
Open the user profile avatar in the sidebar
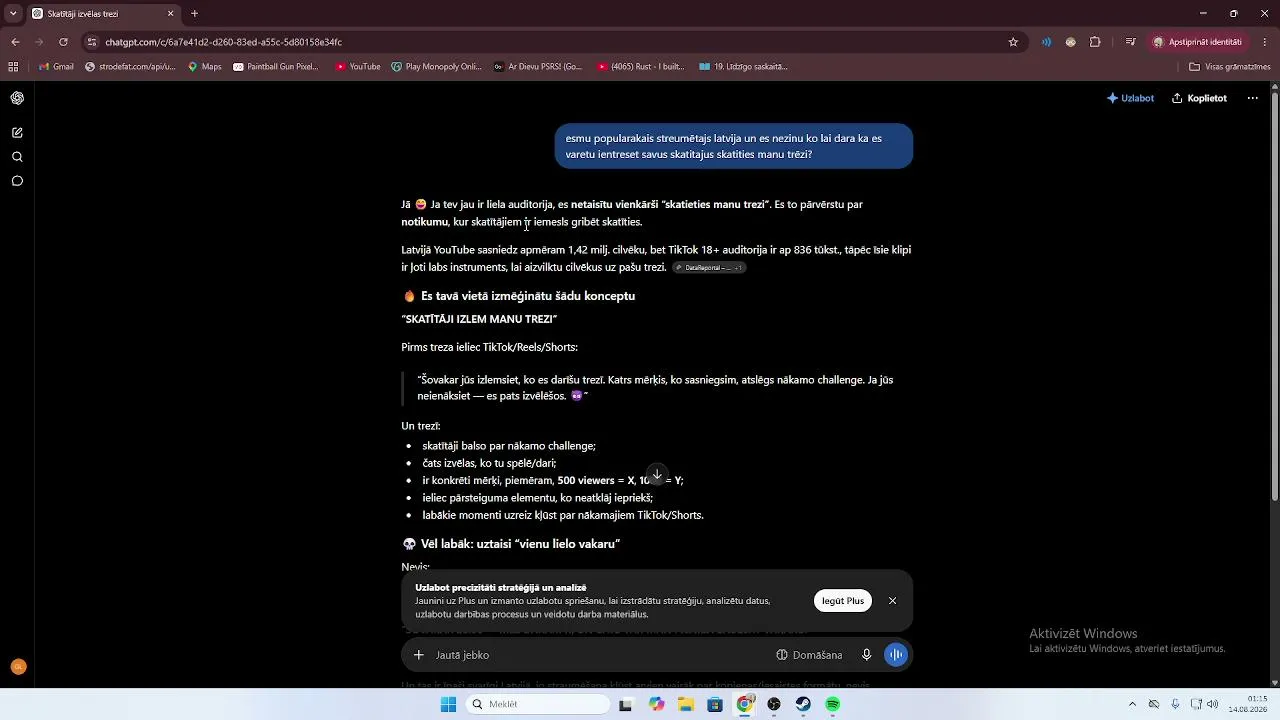(17, 667)
